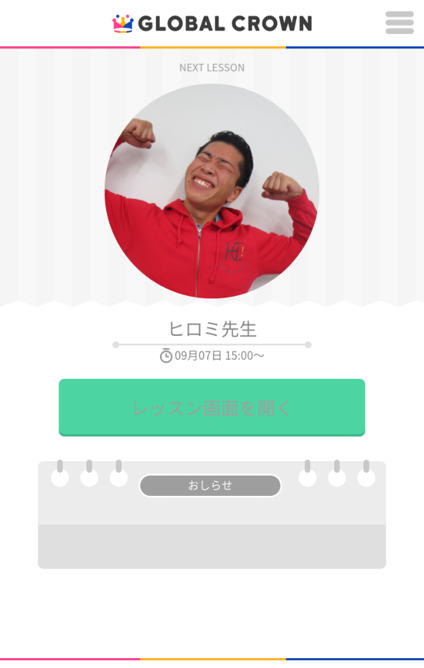Click the pink segment of header stripe

(x=70, y=47)
